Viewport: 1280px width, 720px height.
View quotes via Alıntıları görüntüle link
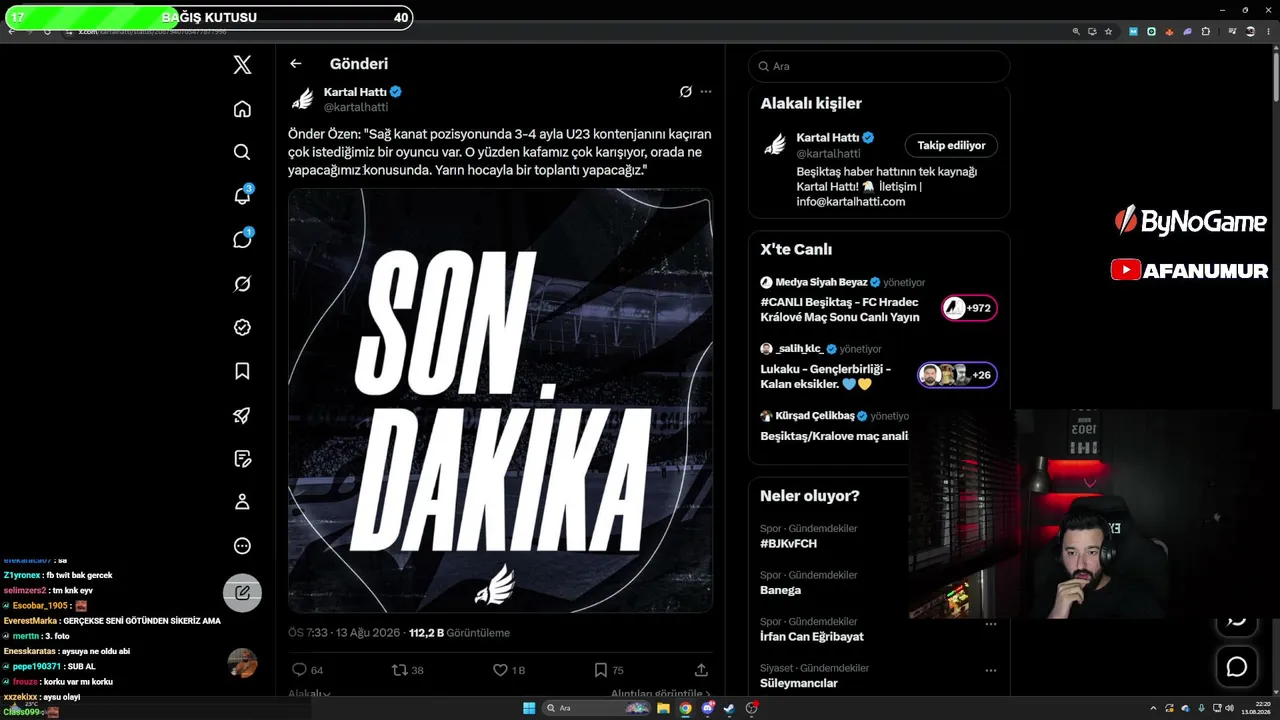pyautogui.click(x=661, y=694)
